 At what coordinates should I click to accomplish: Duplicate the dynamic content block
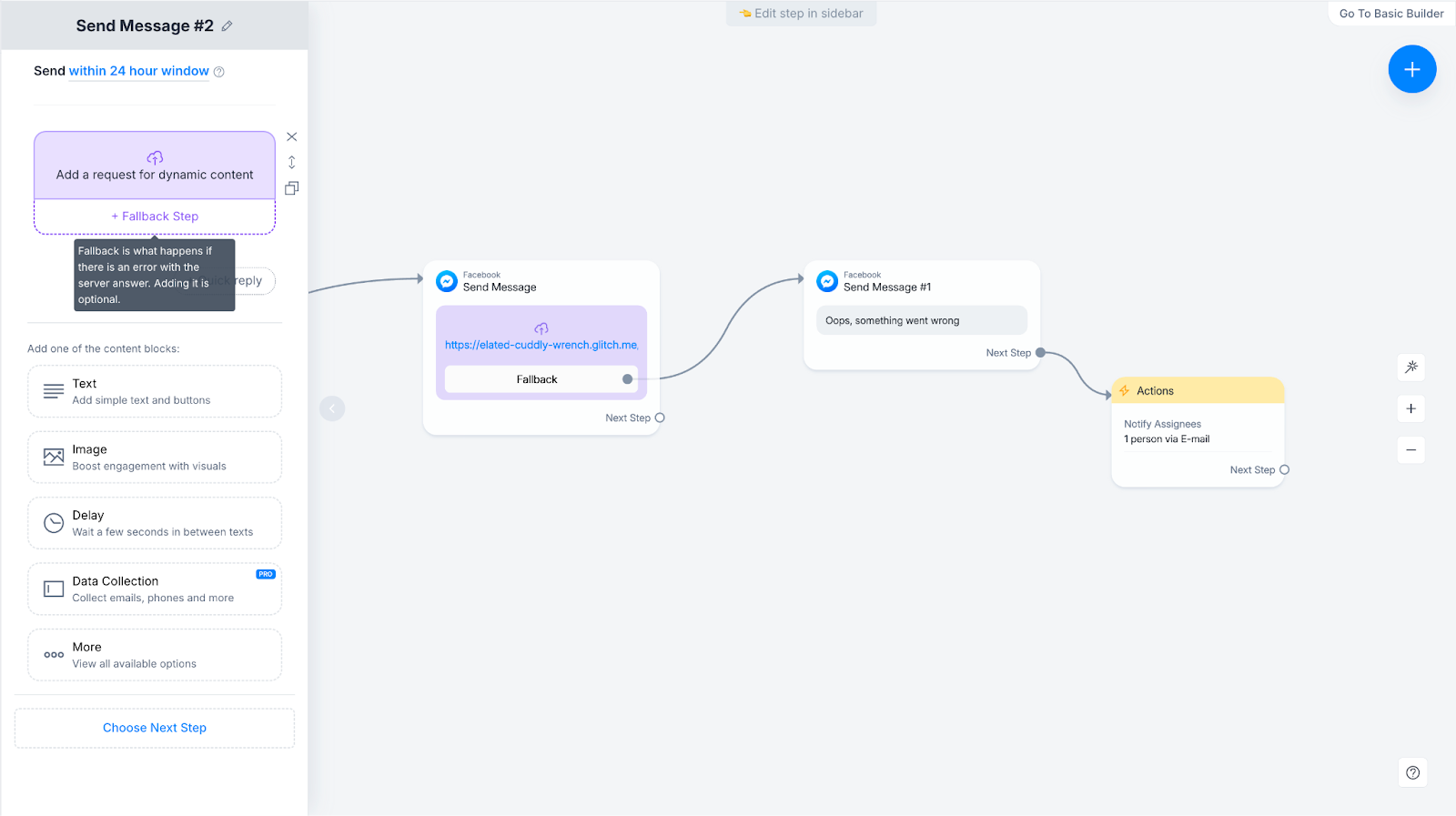click(292, 188)
